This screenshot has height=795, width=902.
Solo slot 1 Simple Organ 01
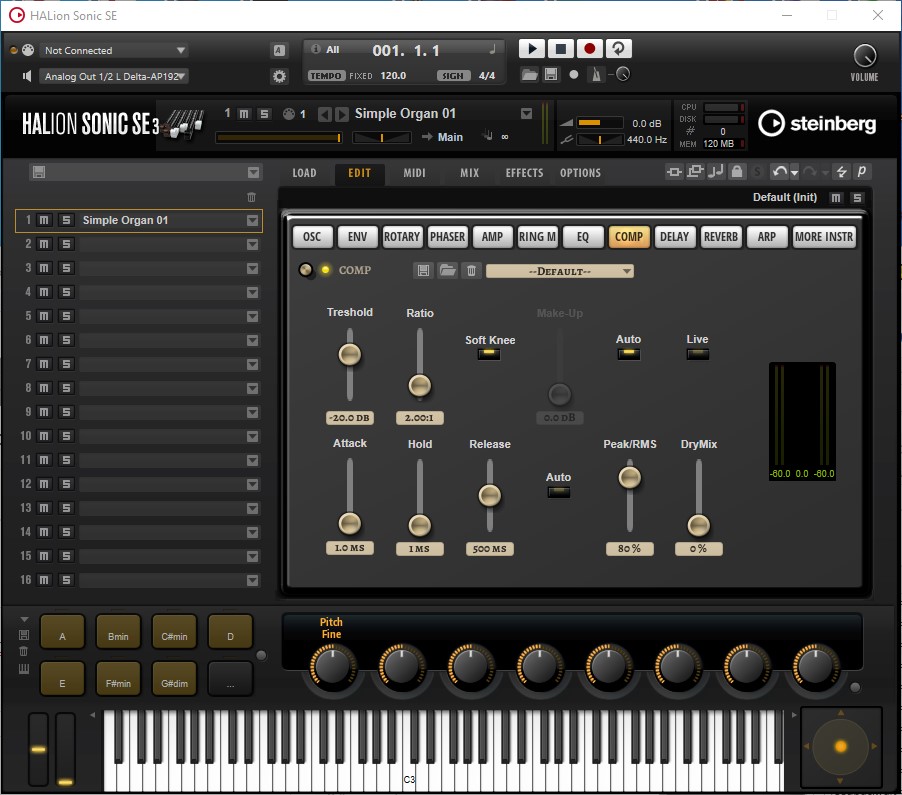(66, 220)
